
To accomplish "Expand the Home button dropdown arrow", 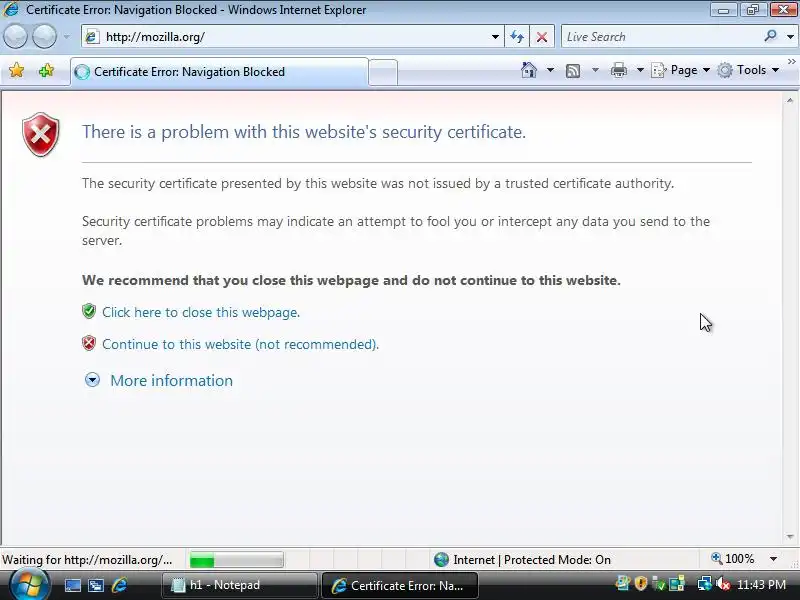I will pos(550,70).
